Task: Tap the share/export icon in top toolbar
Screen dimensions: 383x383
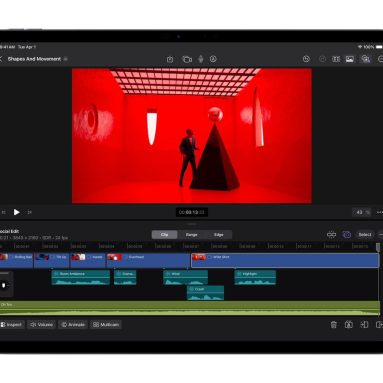Action: click(x=170, y=59)
